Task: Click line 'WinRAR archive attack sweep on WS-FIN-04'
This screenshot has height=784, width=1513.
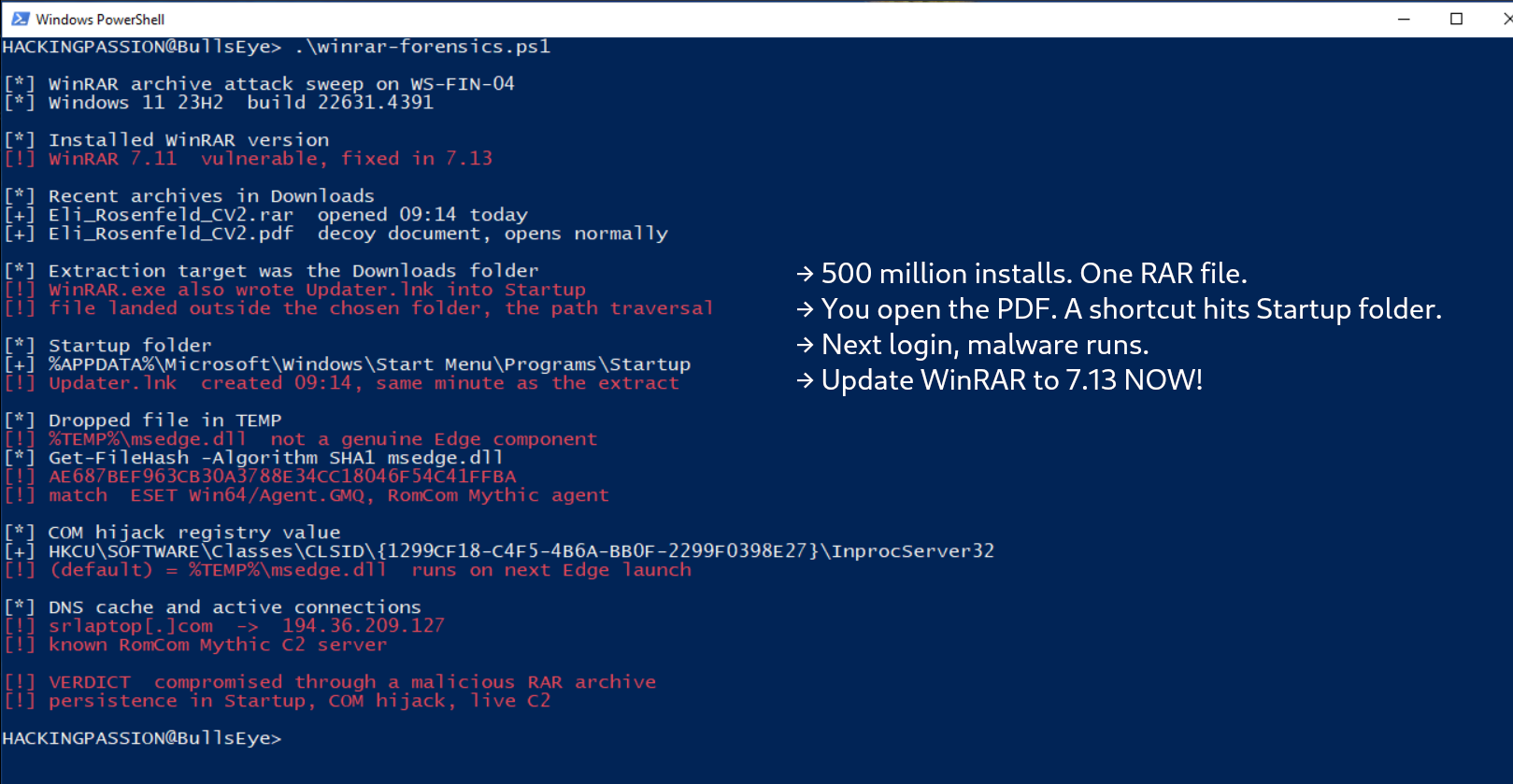Action: (281, 84)
